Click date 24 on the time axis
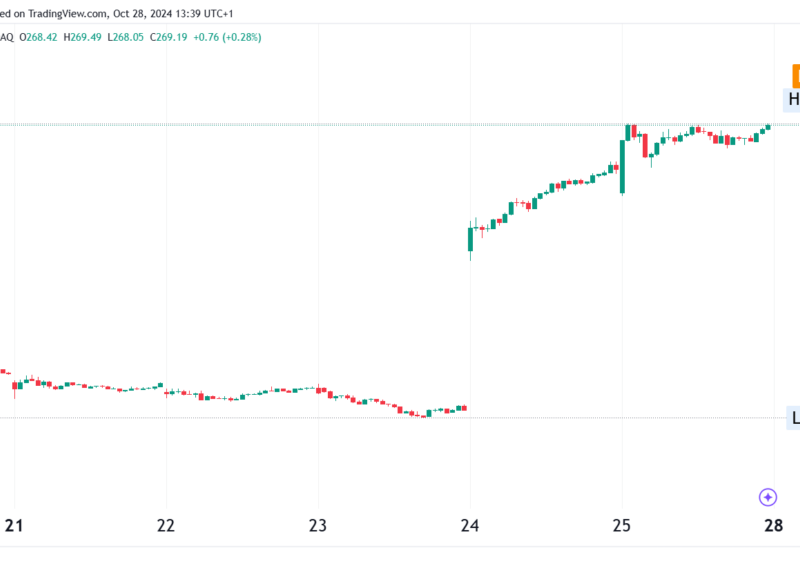The image size is (800, 577). [470, 525]
